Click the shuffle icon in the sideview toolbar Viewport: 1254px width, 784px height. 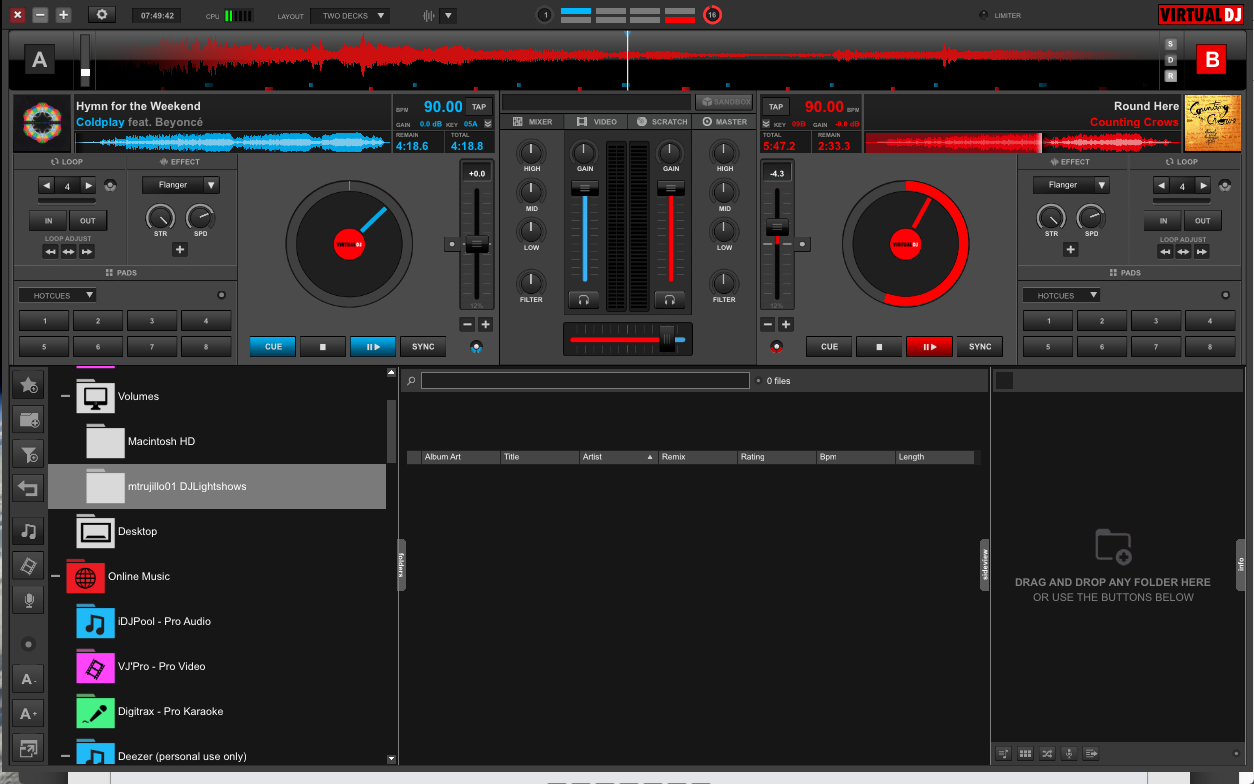[x=1047, y=753]
